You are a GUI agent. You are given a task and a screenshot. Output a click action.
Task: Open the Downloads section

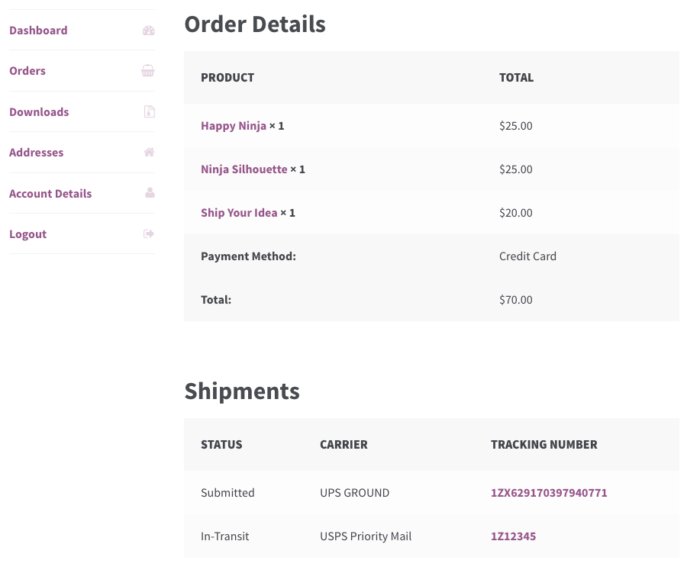(39, 112)
